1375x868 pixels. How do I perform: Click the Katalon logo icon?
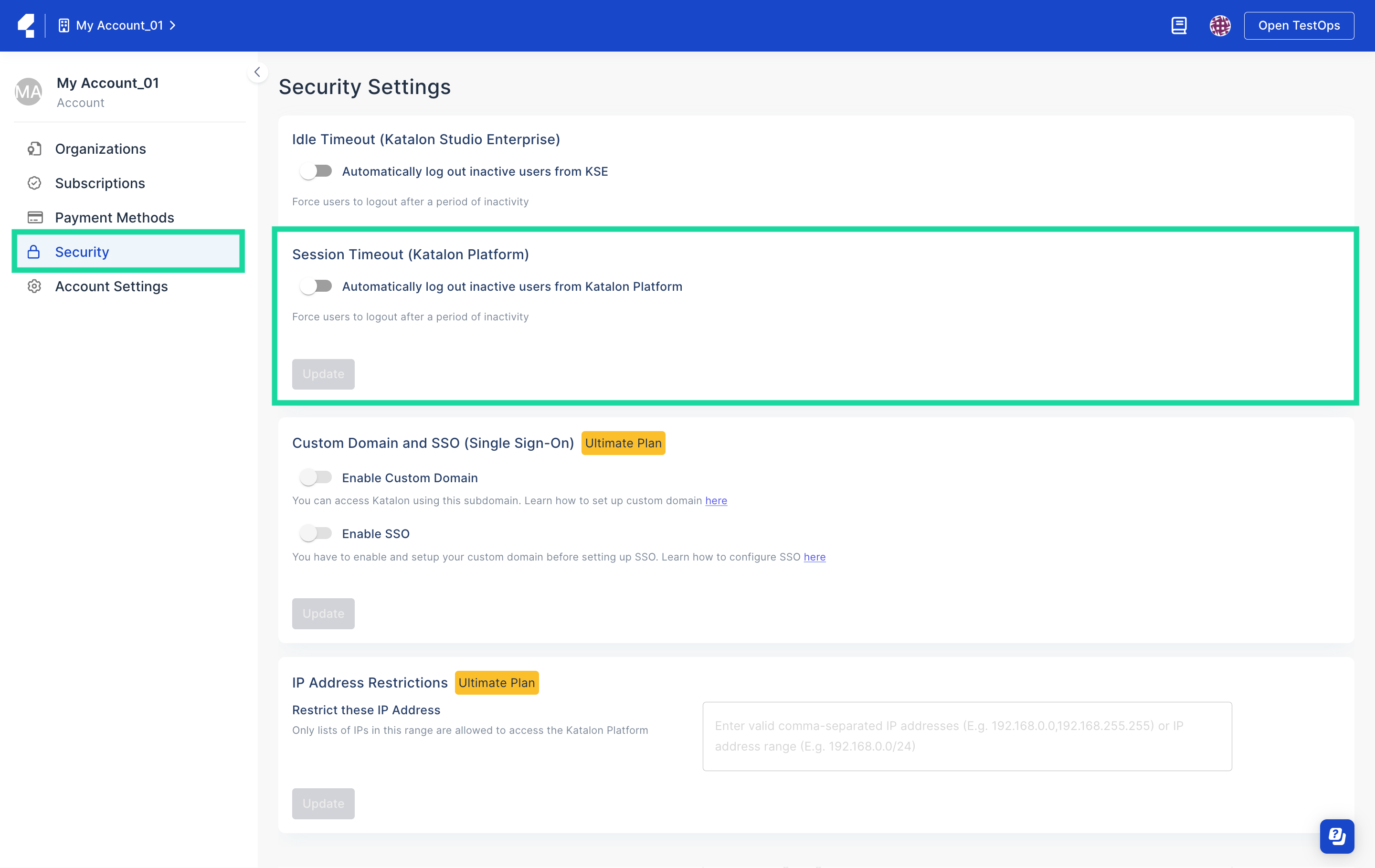[26, 26]
